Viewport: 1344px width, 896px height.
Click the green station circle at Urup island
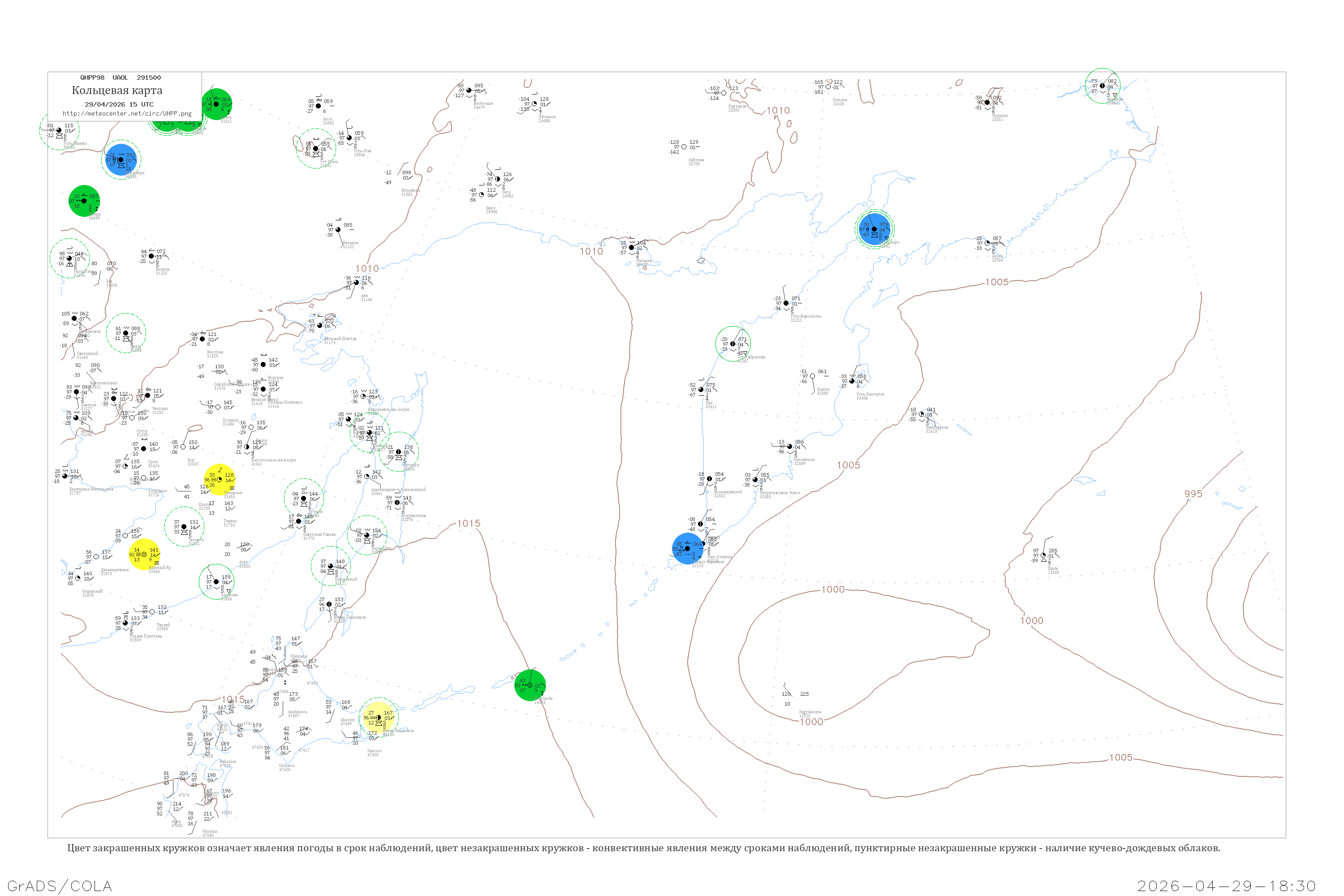click(530, 686)
